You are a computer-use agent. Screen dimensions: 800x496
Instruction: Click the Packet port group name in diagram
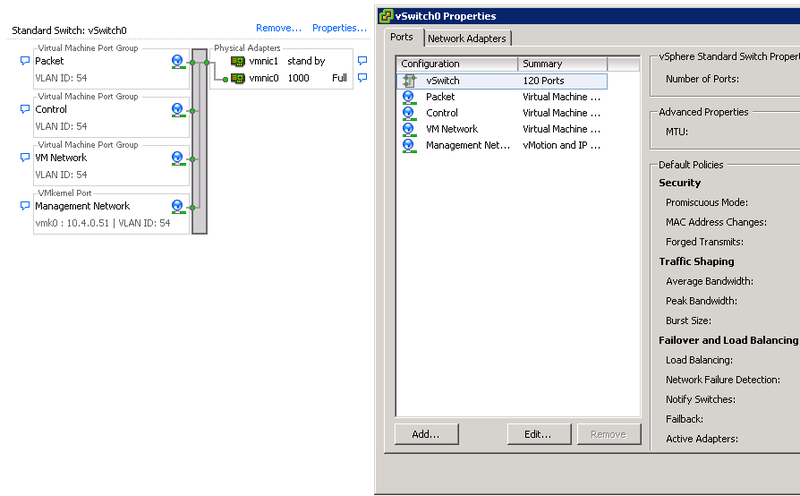[x=49, y=61]
